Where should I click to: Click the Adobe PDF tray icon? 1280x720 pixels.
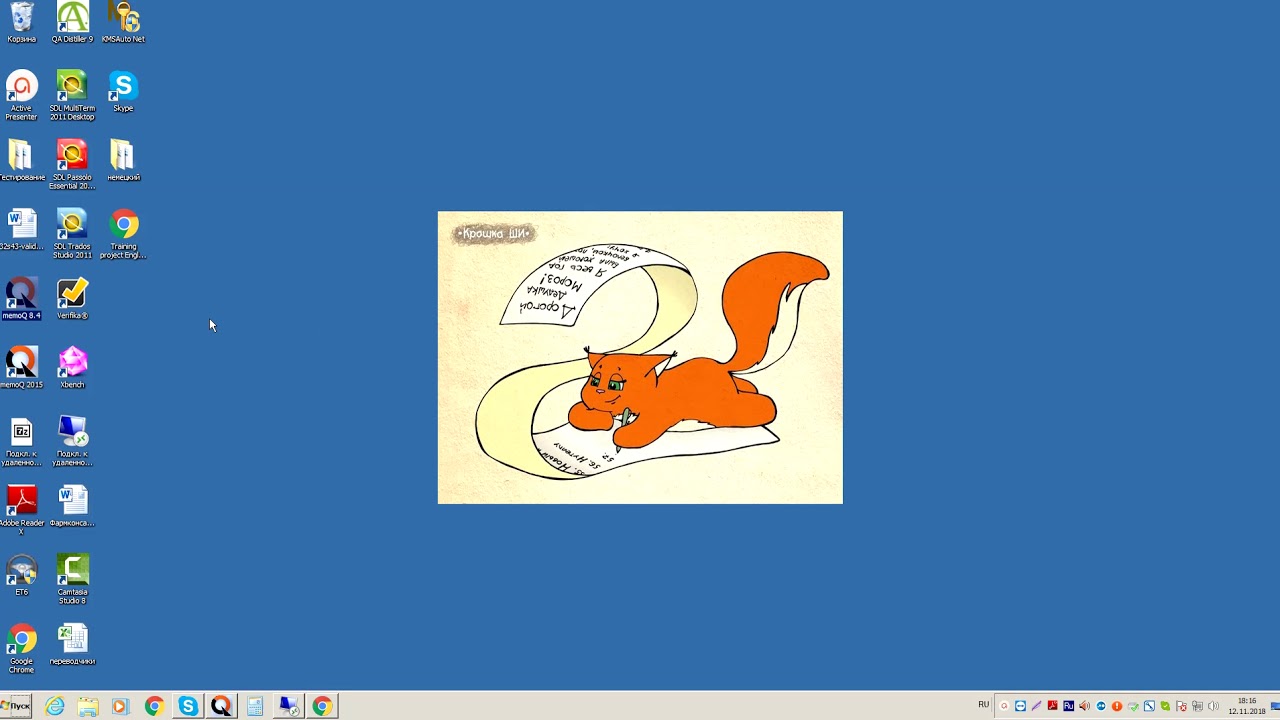click(x=1052, y=706)
